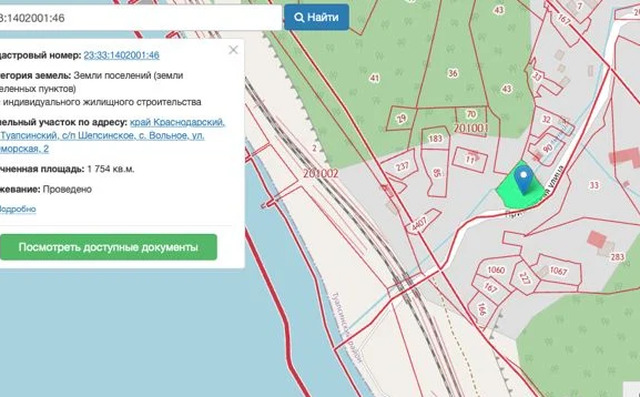
Task: Click parcel label 227 on map
Action: 525,278
